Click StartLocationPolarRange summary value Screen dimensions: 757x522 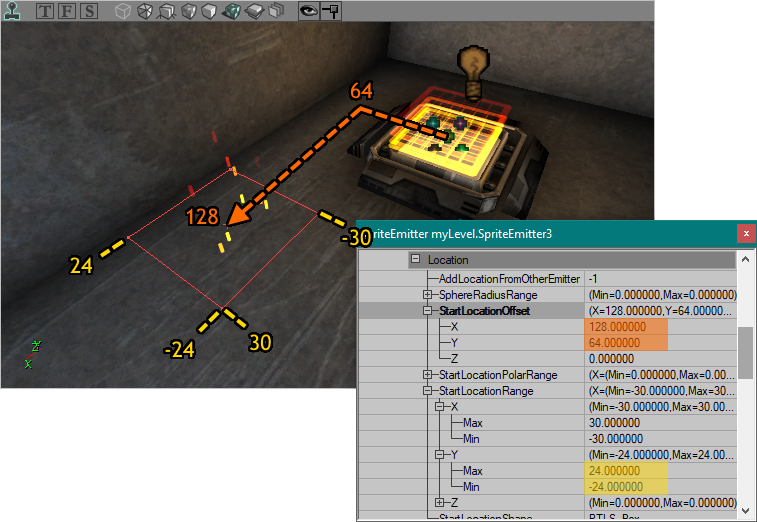pyautogui.click(x=660, y=375)
